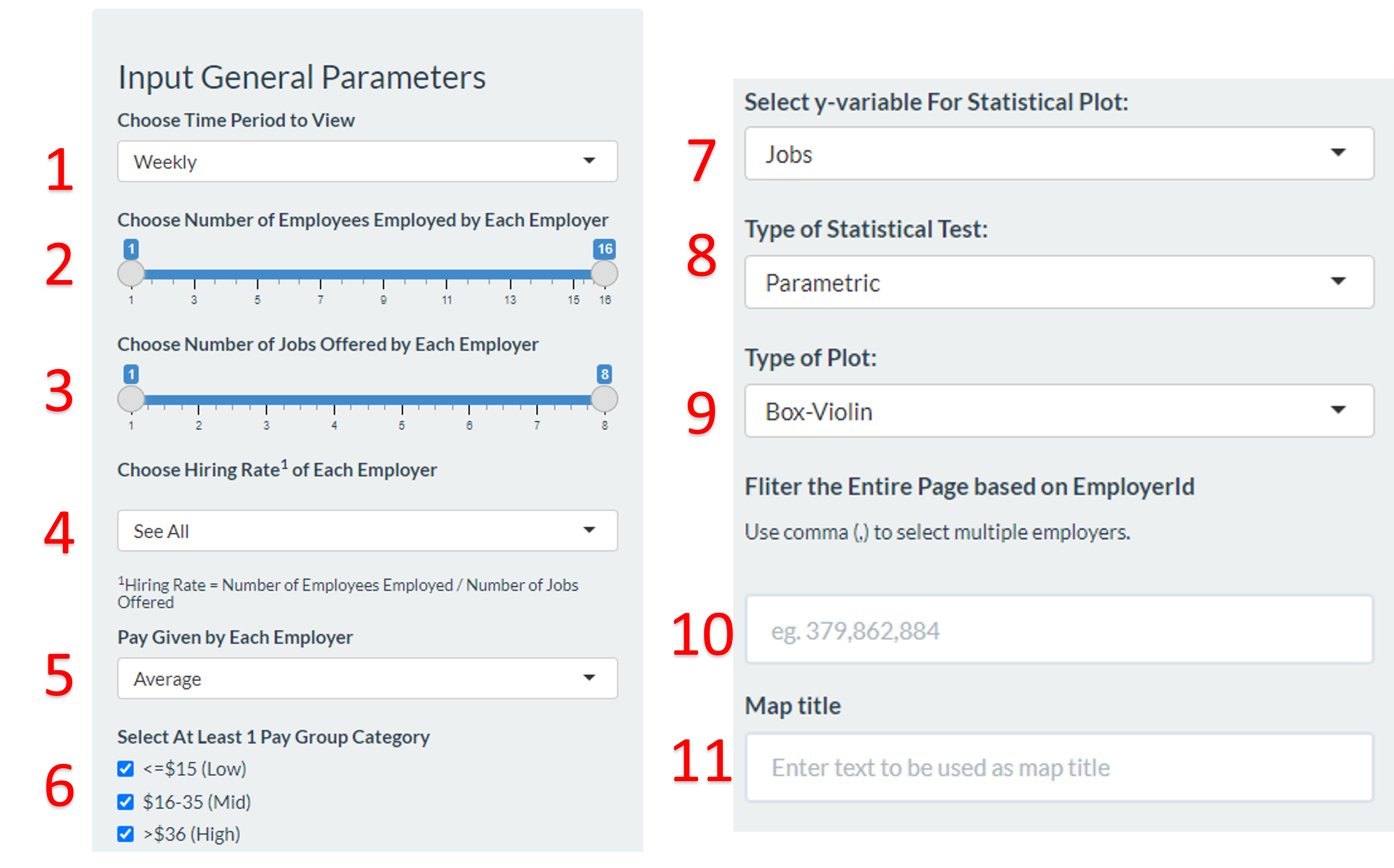This screenshot has height=868, width=1394.
Task: Toggle the $16-35 (Mid) checkbox
Action: [x=125, y=801]
